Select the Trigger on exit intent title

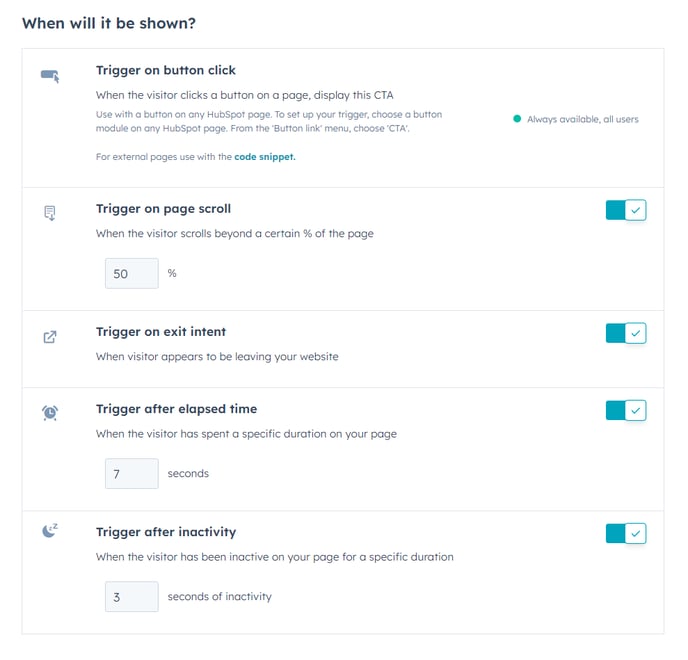click(161, 332)
